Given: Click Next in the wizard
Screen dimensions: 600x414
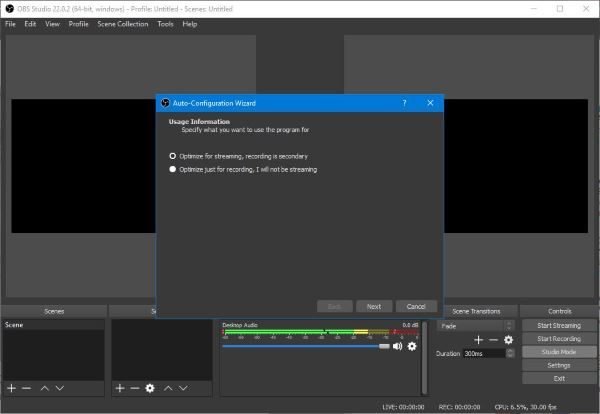Looking at the screenshot, I should [x=374, y=306].
